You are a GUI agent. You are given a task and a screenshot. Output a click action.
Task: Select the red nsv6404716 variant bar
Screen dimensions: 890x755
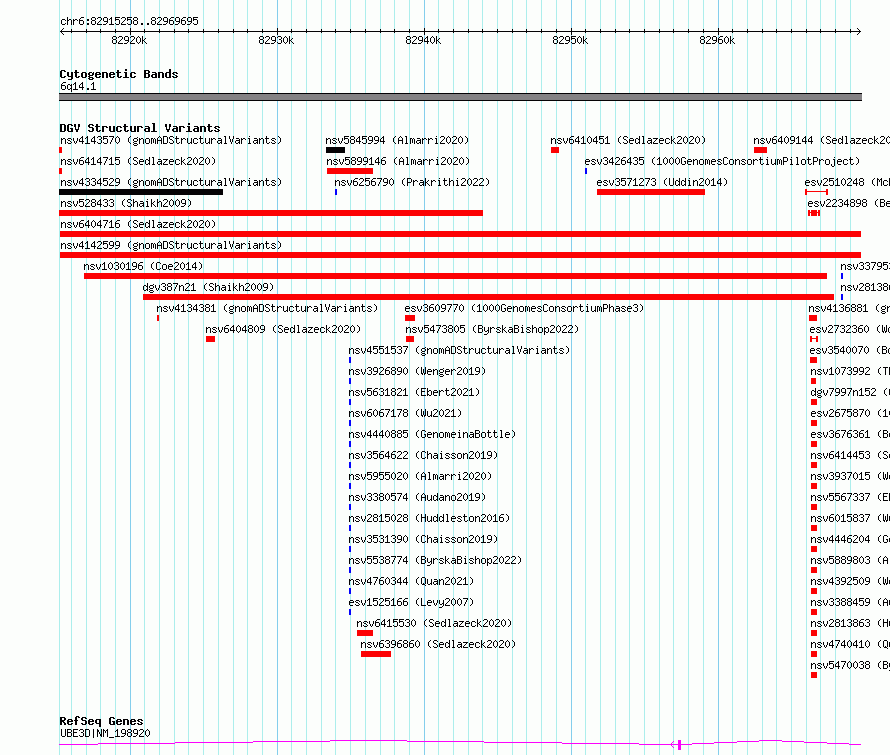[x=460, y=234]
